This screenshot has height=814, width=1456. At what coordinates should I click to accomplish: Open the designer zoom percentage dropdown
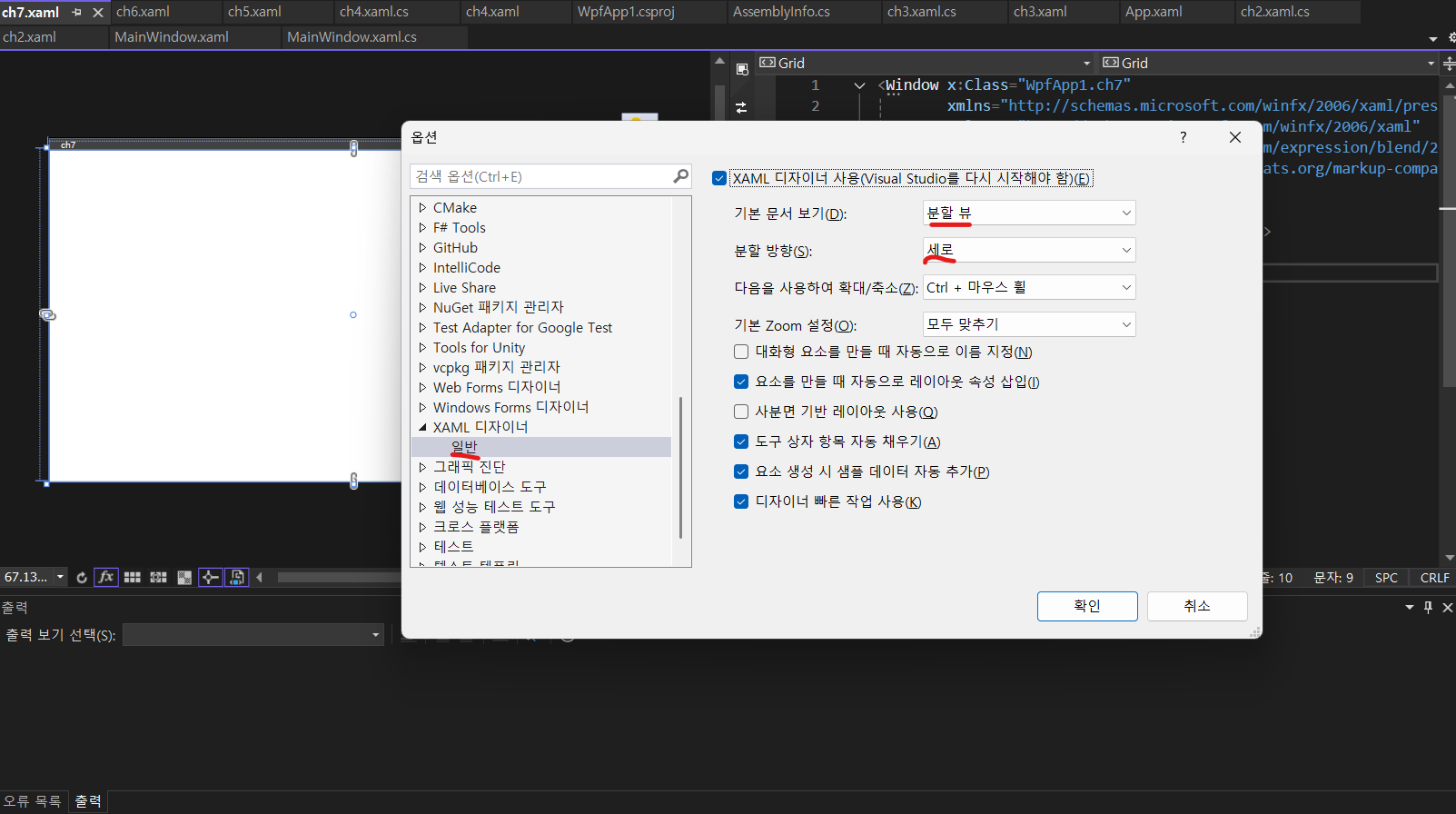point(60,577)
